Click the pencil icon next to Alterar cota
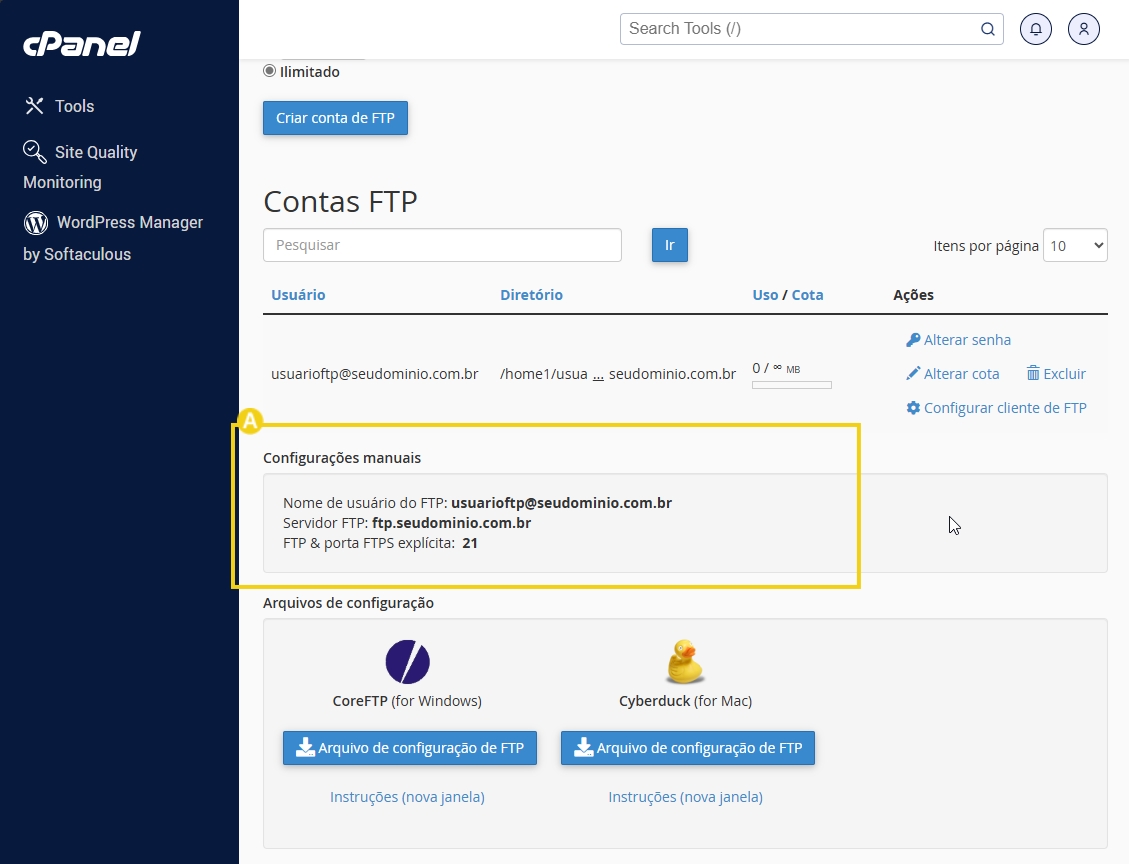This screenshot has height=864, width=1129. click(x=913, y=373)
